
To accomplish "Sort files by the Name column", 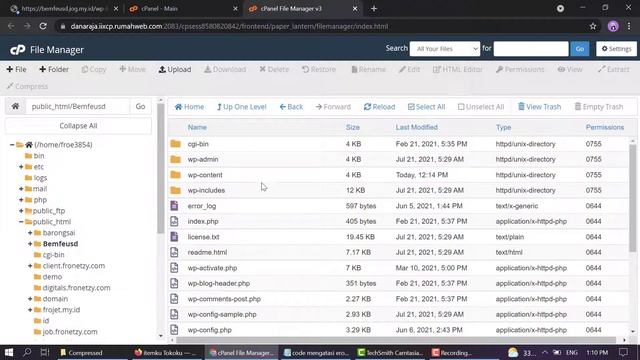I will (x=197, y=127).
